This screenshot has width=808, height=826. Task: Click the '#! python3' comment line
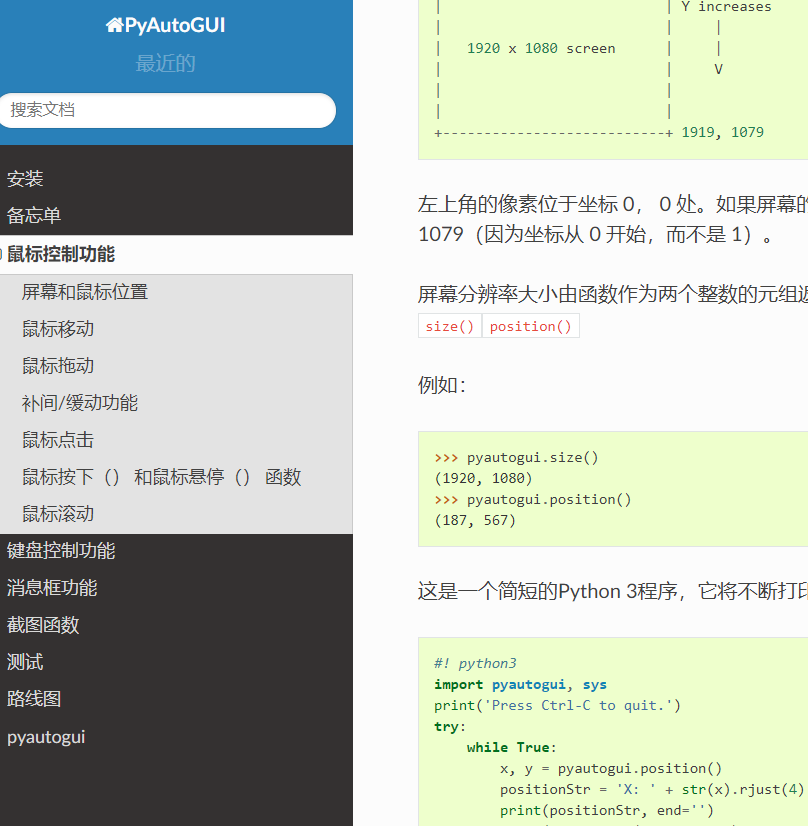(x=475, y=663)
